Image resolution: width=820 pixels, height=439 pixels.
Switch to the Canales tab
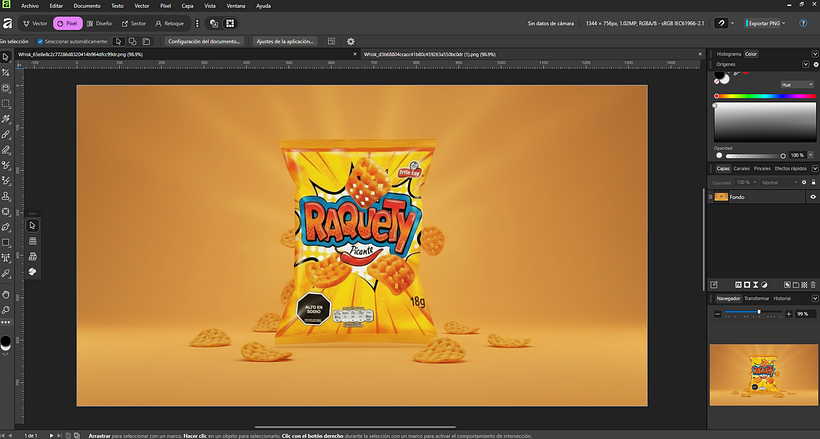pyautogui.click(x=741, y=168)
